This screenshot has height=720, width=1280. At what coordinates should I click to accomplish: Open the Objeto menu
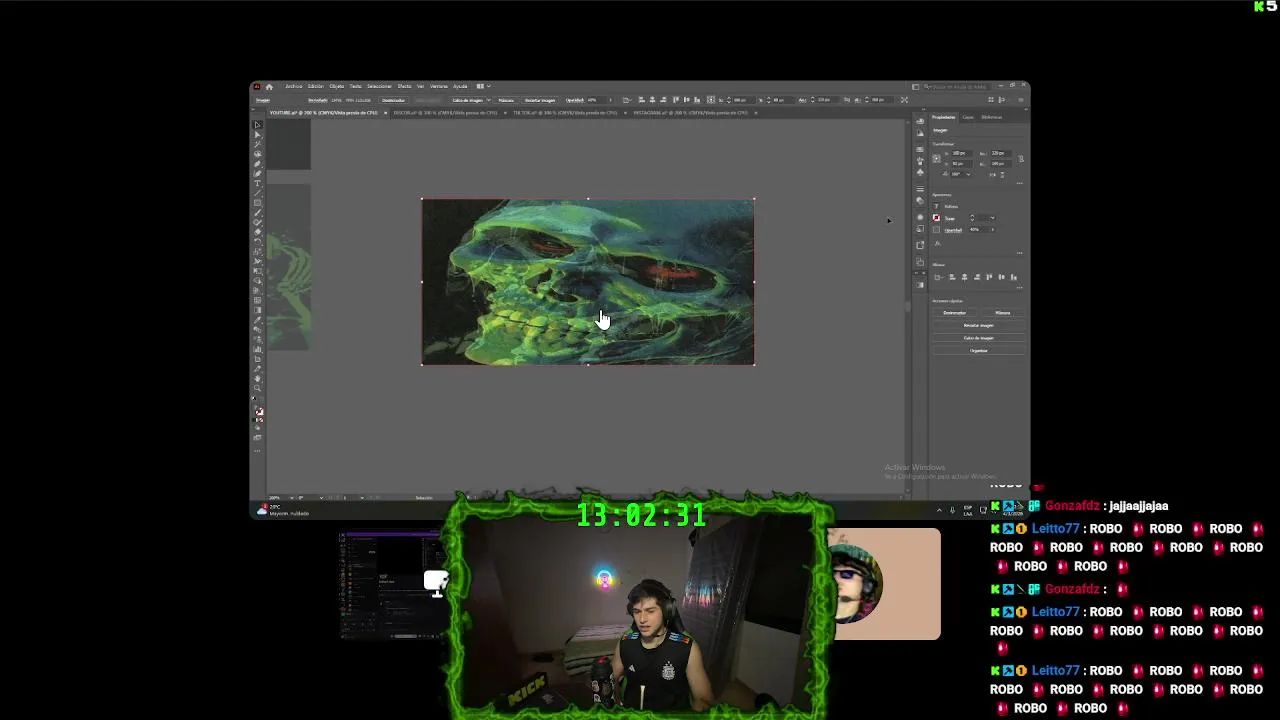[x=337, y=86]
